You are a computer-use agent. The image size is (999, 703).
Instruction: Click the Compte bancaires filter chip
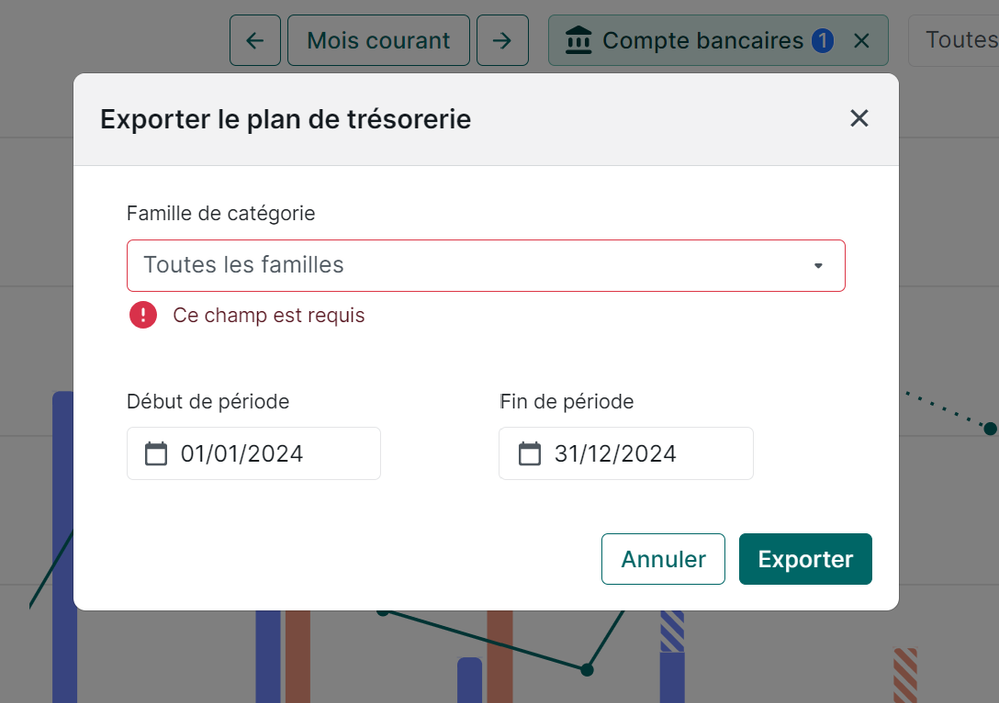pyautogui.click(x=702, y=41)
